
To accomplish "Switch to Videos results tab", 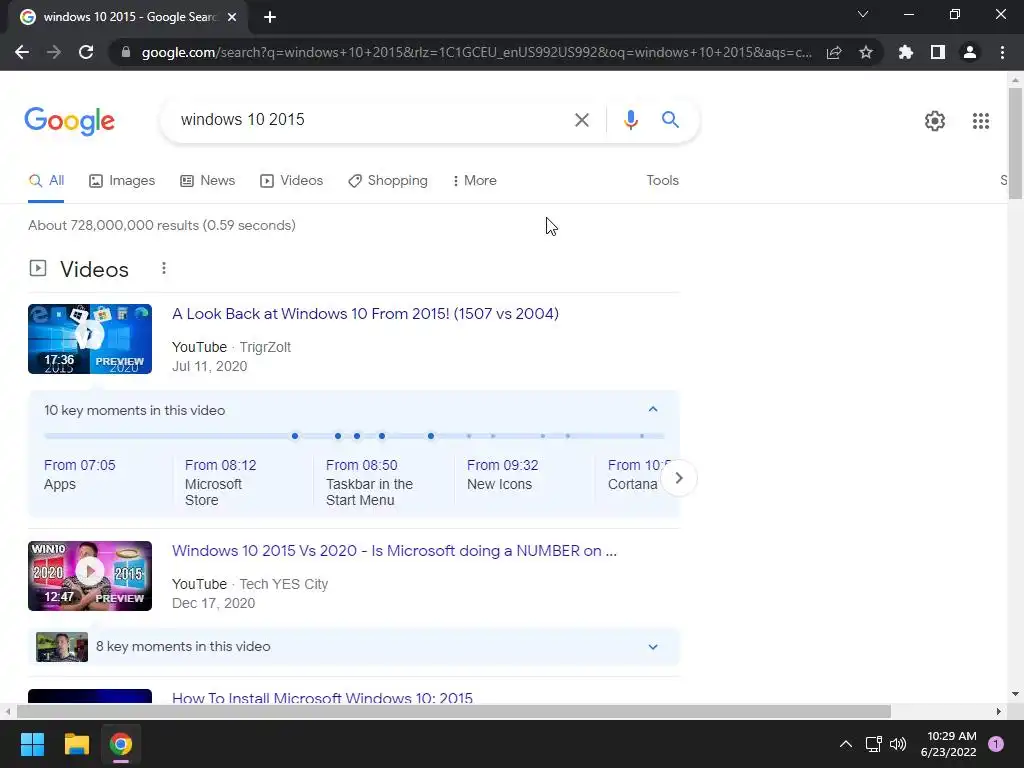I will point(291,181).
